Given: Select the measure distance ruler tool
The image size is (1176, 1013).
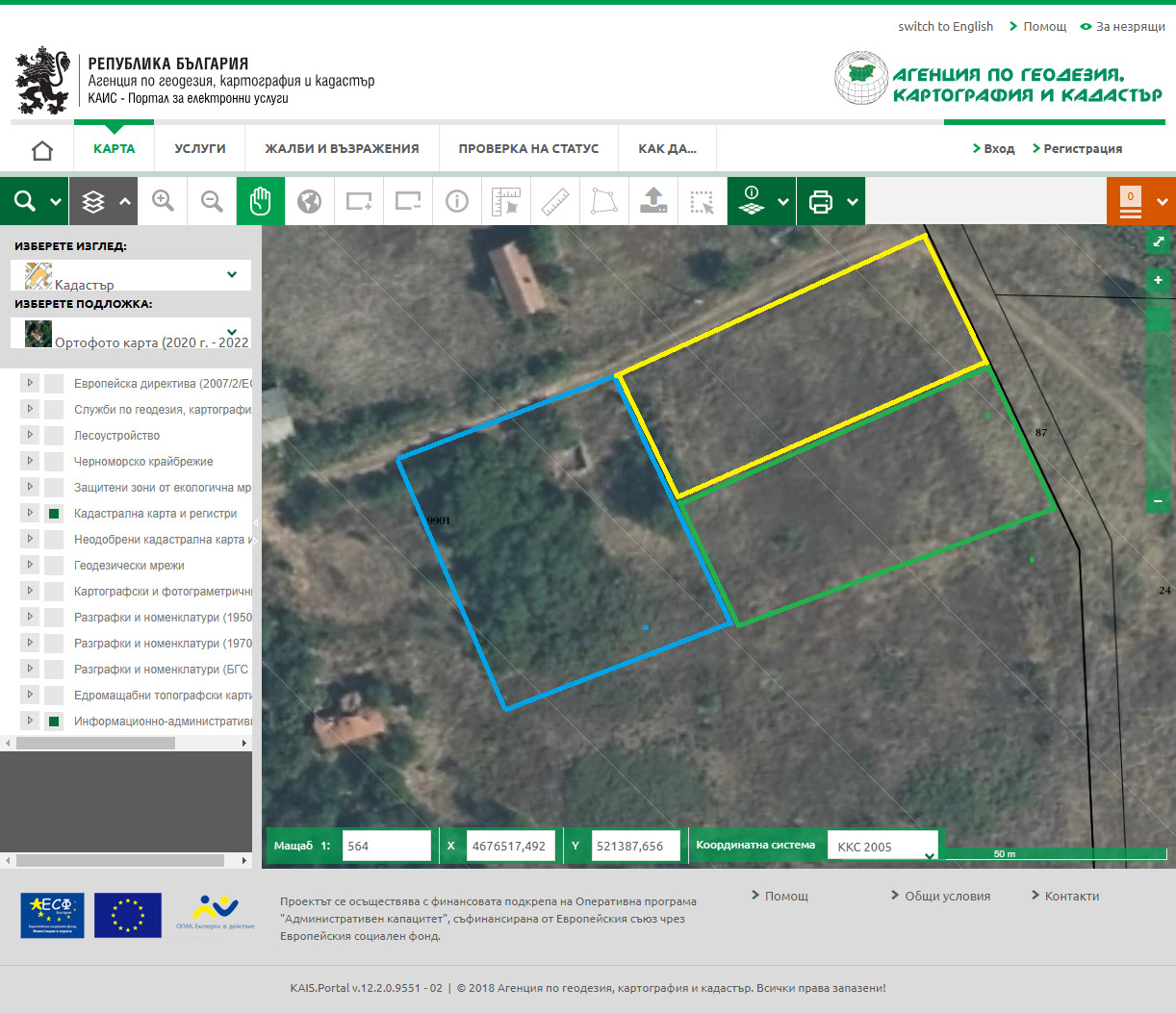Looking at the screenshot, I should [x=555, y=201].
